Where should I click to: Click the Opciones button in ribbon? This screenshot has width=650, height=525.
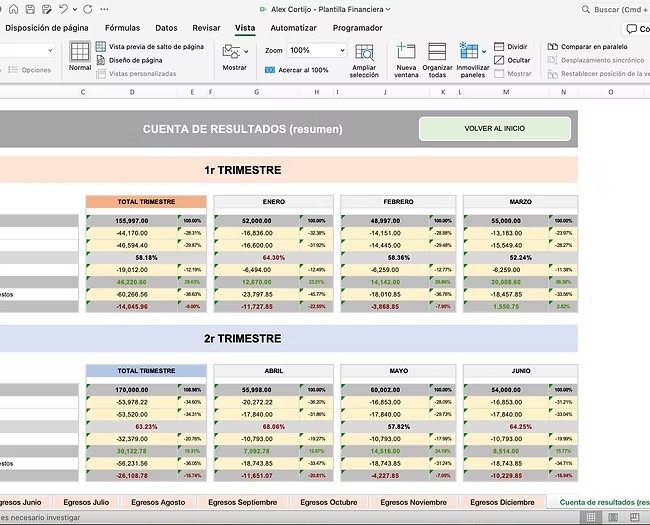pos(30,70)
